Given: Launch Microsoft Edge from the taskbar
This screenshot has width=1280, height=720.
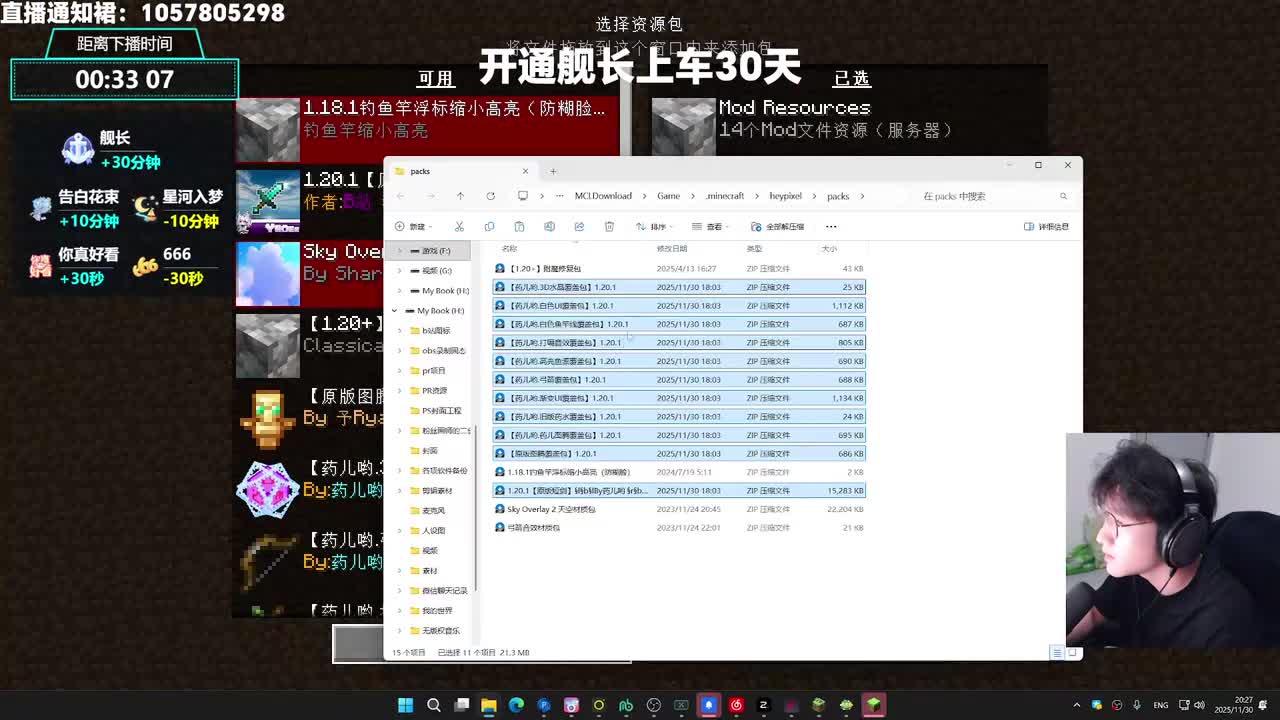Looking at the screenshot, I should pyautogui.click(x=516, y=705).
